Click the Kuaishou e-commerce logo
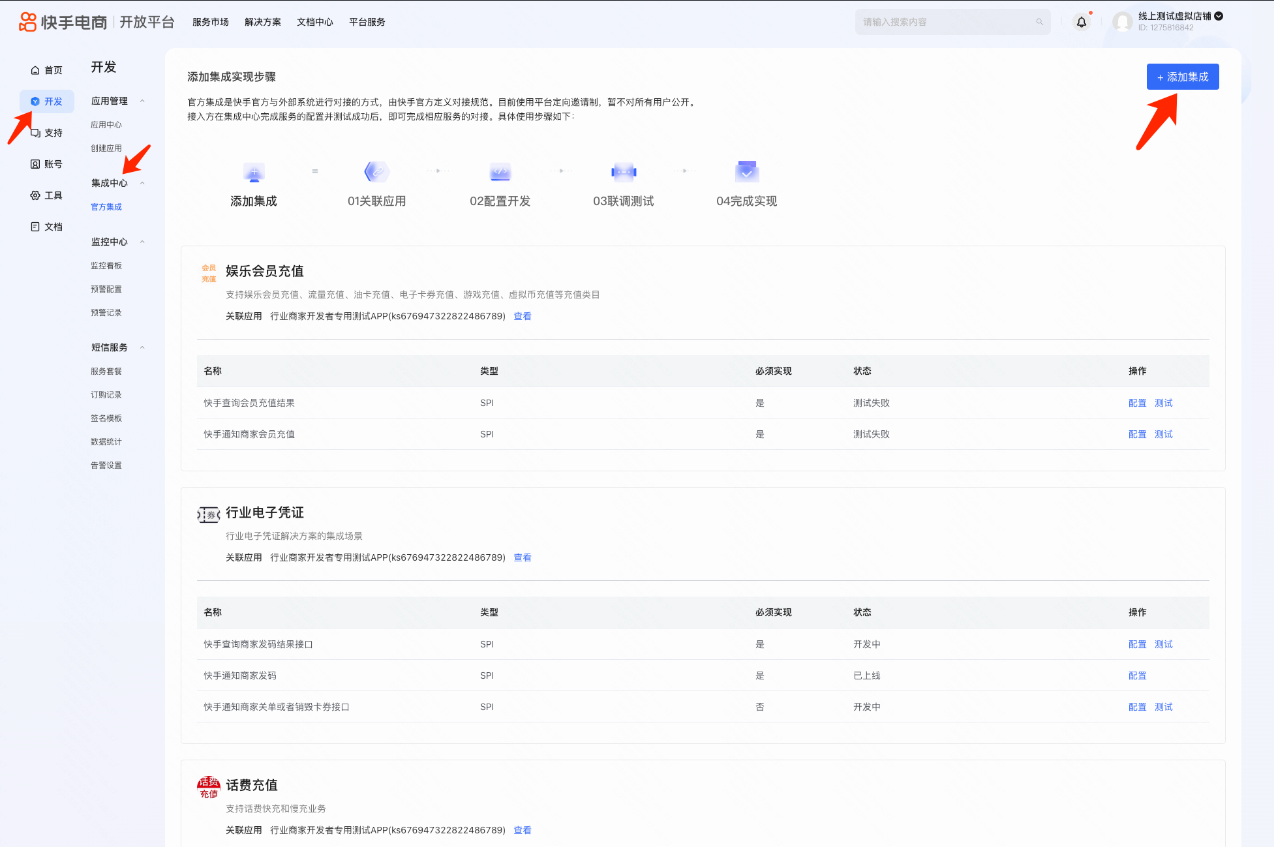 (63, 22)
